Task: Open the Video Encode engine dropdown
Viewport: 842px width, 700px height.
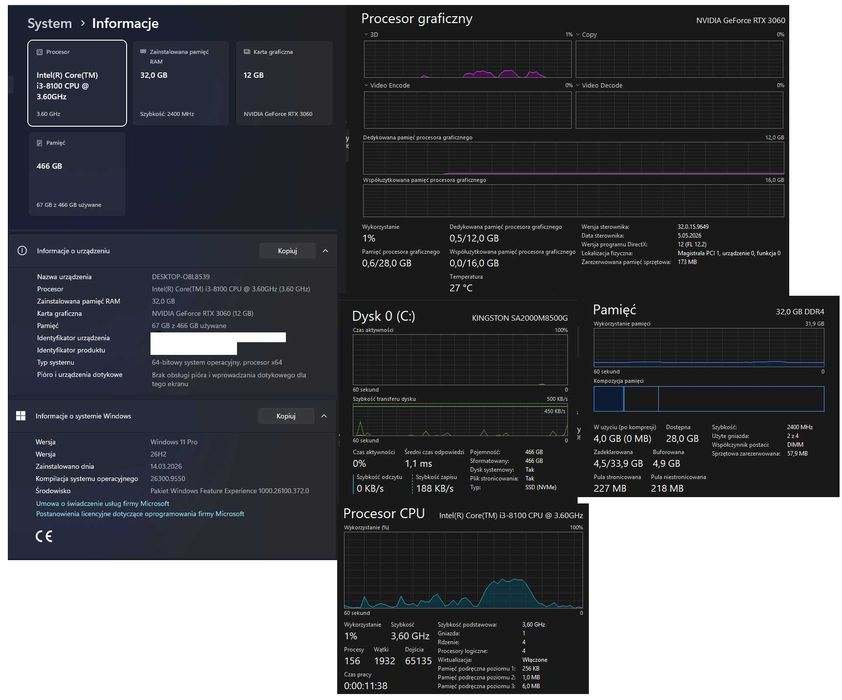Action: (366, 85)
